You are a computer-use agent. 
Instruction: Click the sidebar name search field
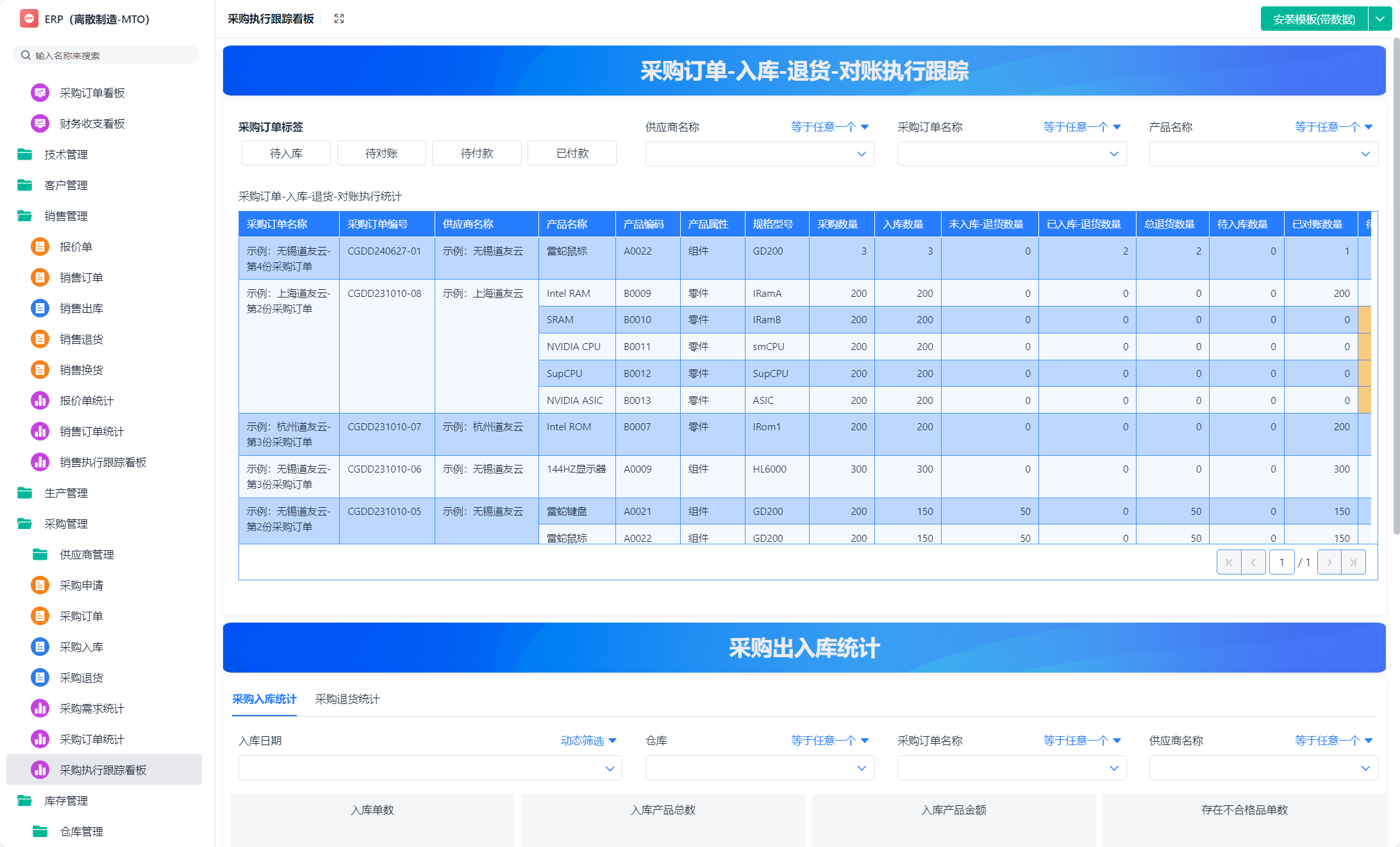tap(106, 55)
